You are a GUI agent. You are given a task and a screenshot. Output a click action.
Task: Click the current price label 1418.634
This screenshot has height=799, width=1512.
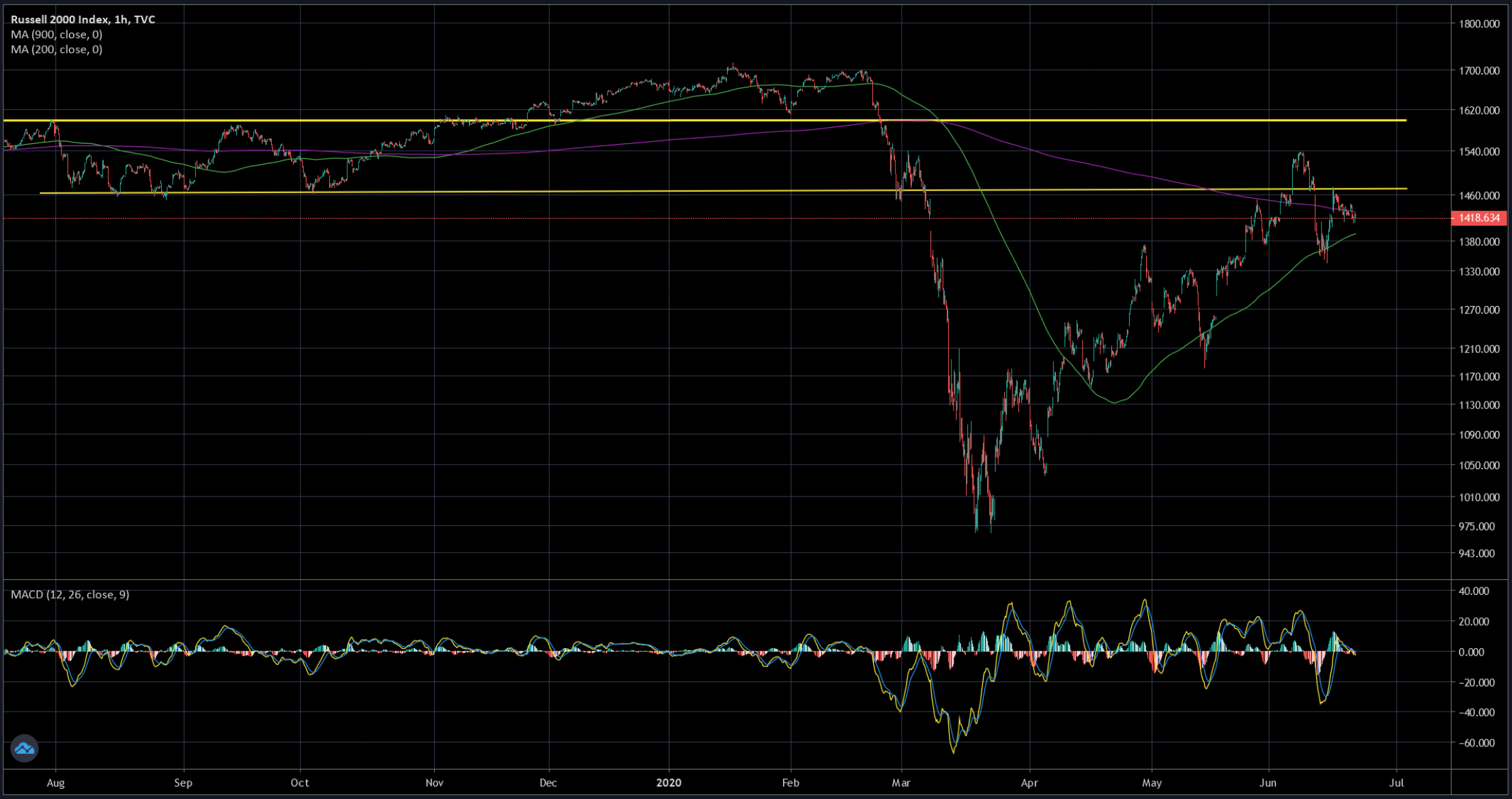(1479, 218)
